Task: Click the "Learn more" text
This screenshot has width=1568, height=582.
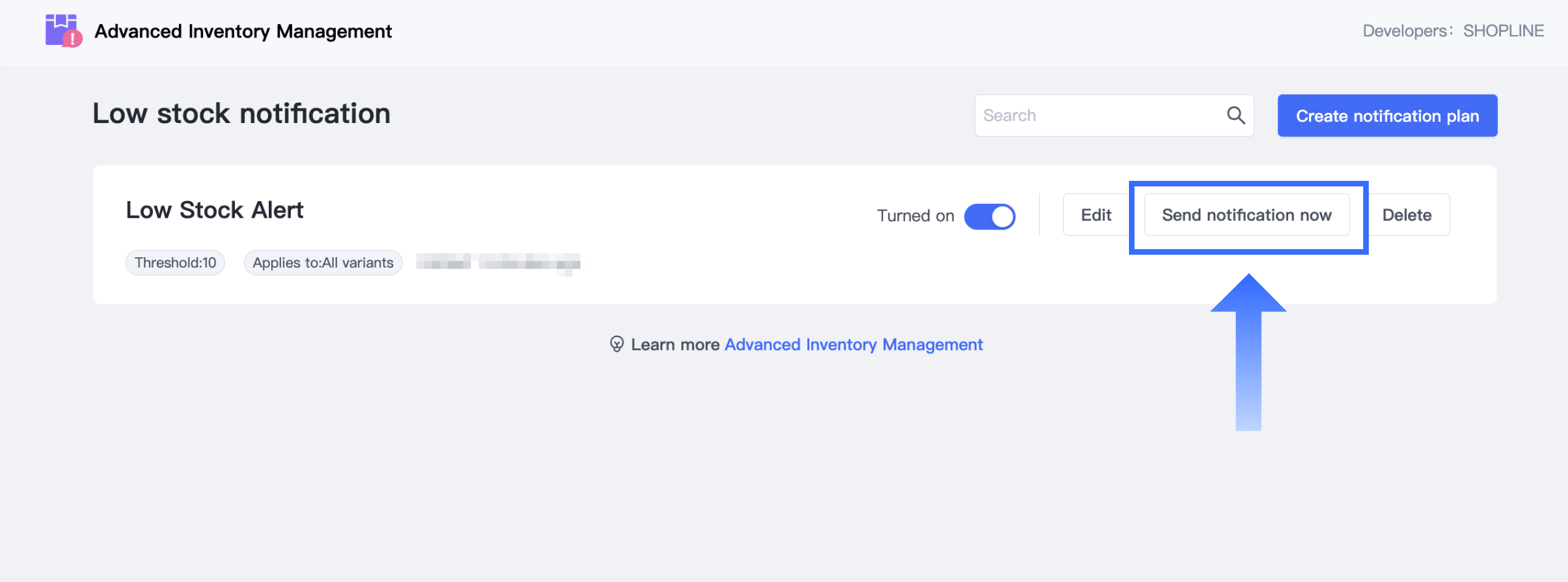Action: pyautogui.click(x=675, y=345)
